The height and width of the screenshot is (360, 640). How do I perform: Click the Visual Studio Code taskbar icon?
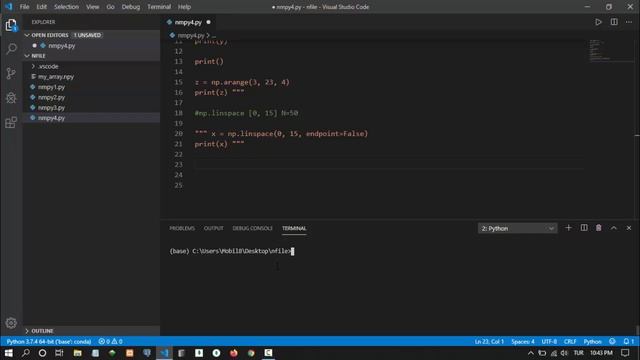click(x=164, y=353)
